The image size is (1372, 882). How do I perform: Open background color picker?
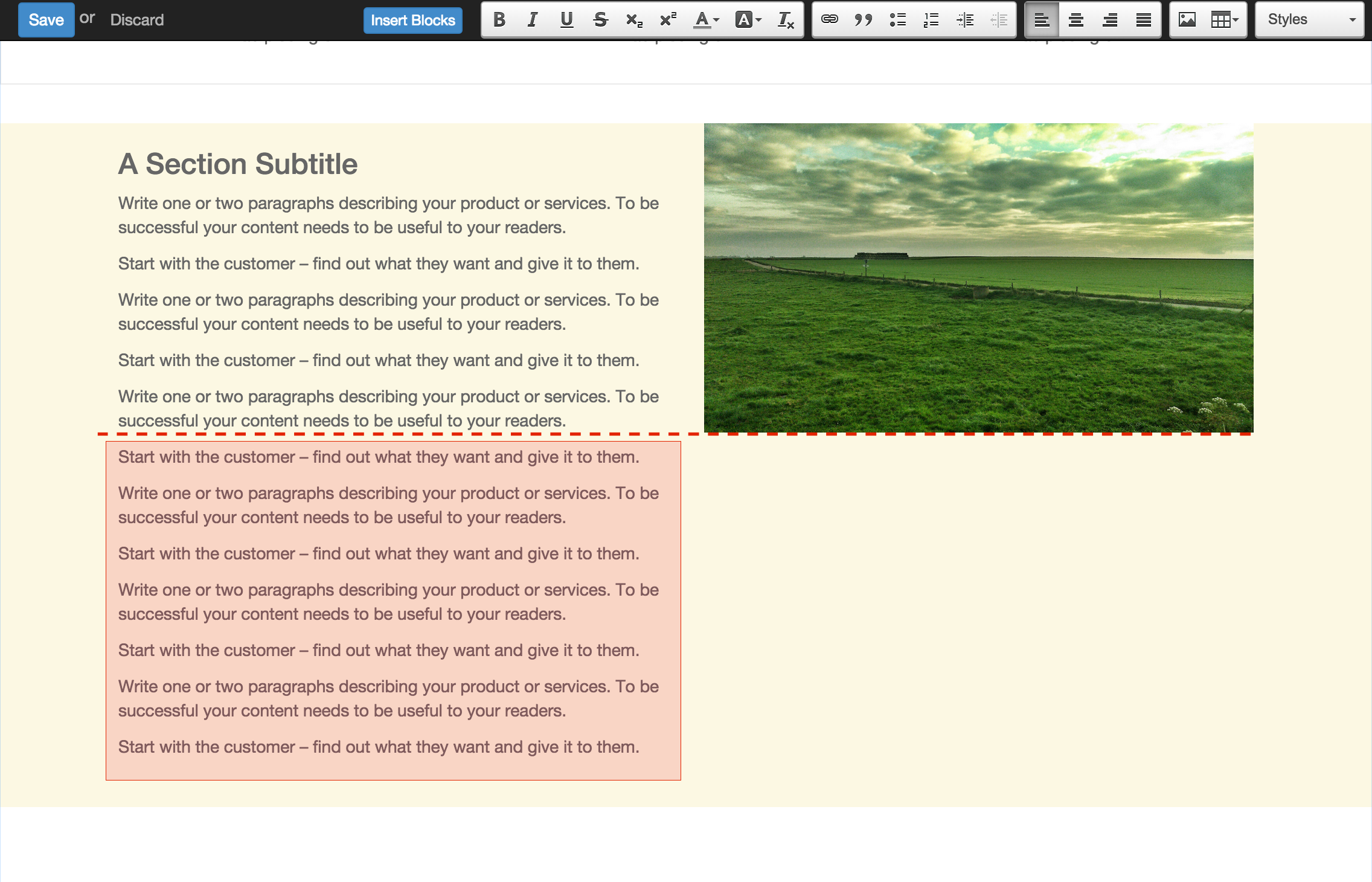[x=748, y=20]
